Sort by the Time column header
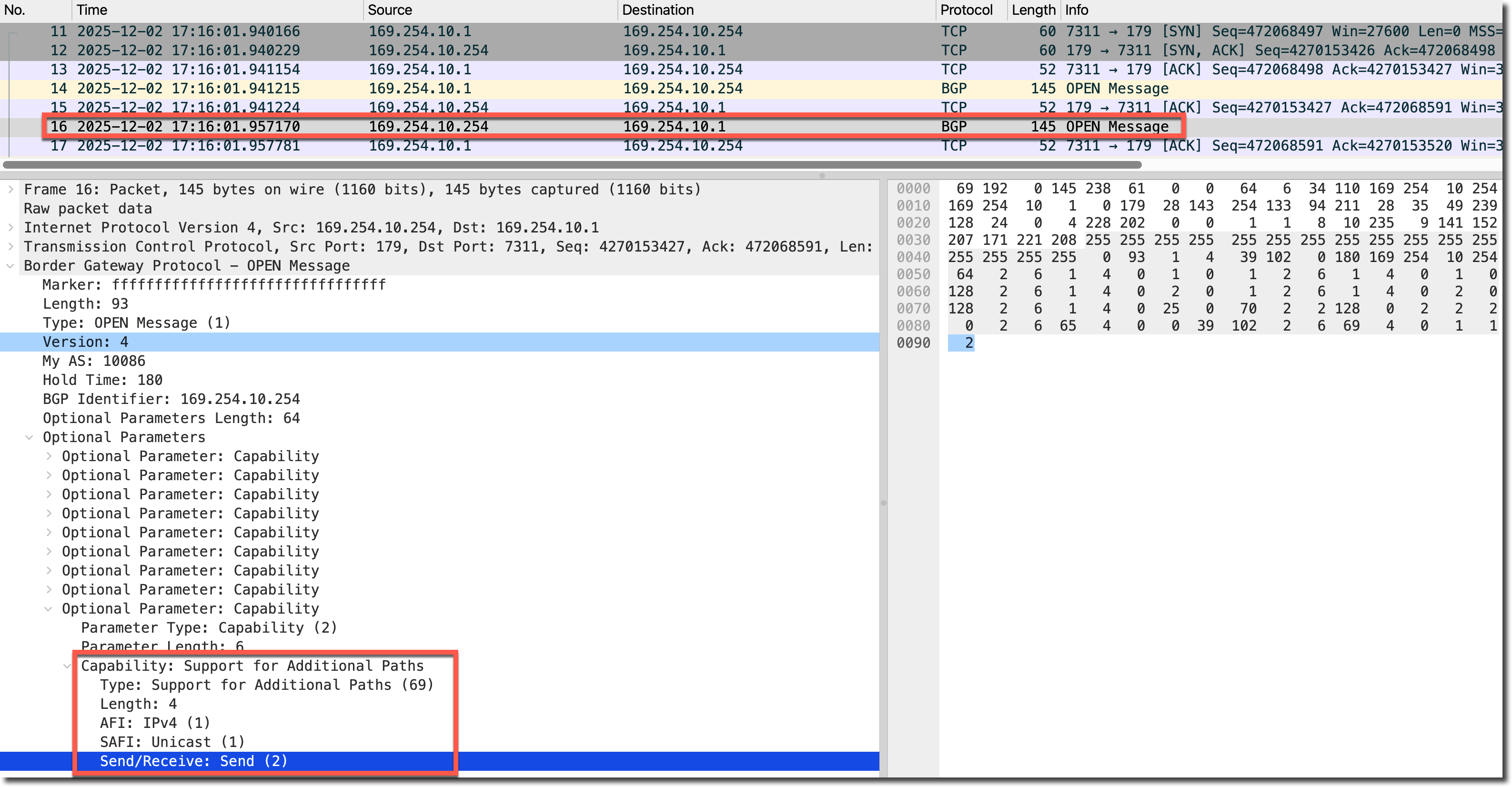Screen dimensions: 1512x787 pos(92,10)
